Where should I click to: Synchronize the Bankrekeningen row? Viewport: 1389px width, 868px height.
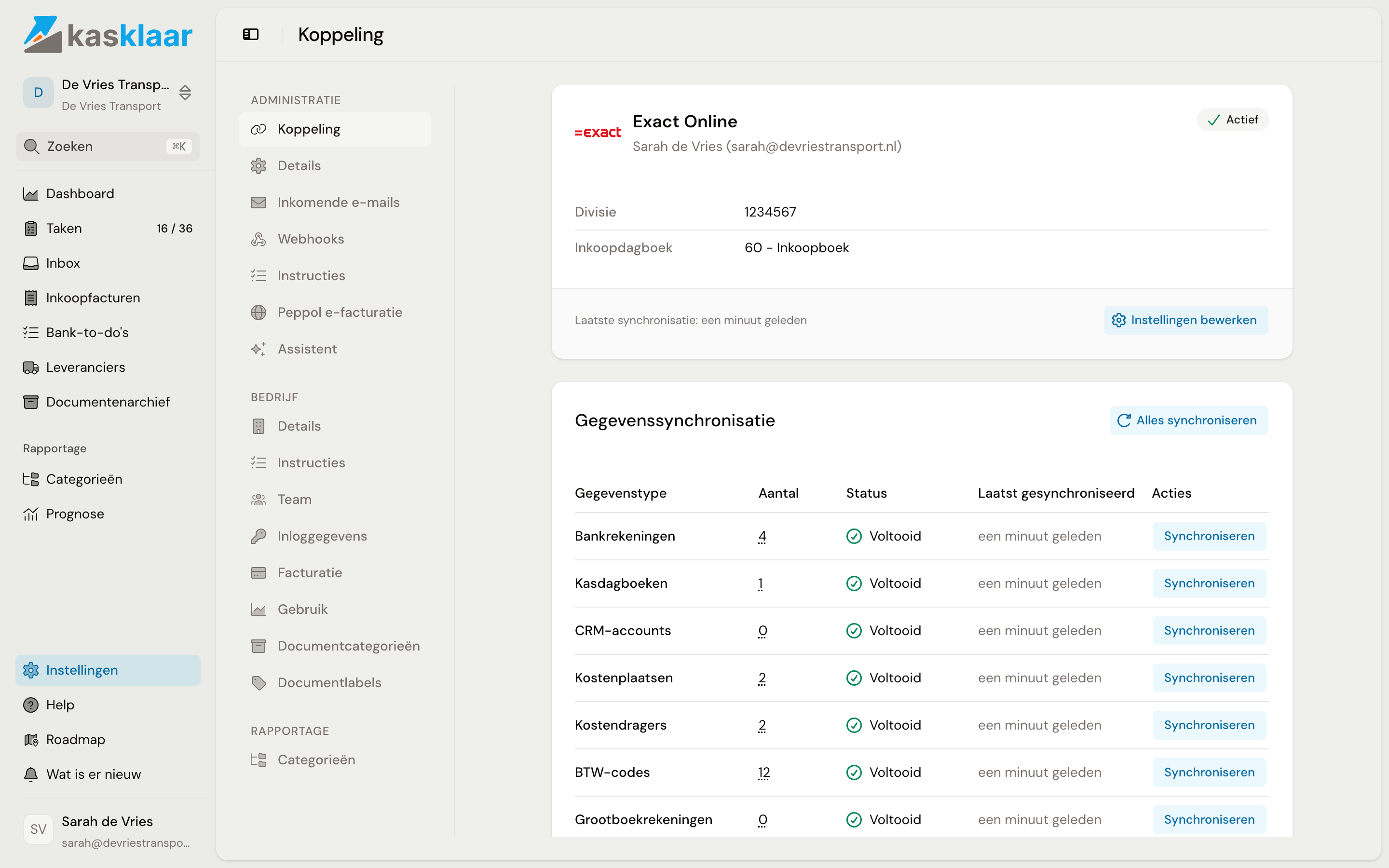[1209, 536]
